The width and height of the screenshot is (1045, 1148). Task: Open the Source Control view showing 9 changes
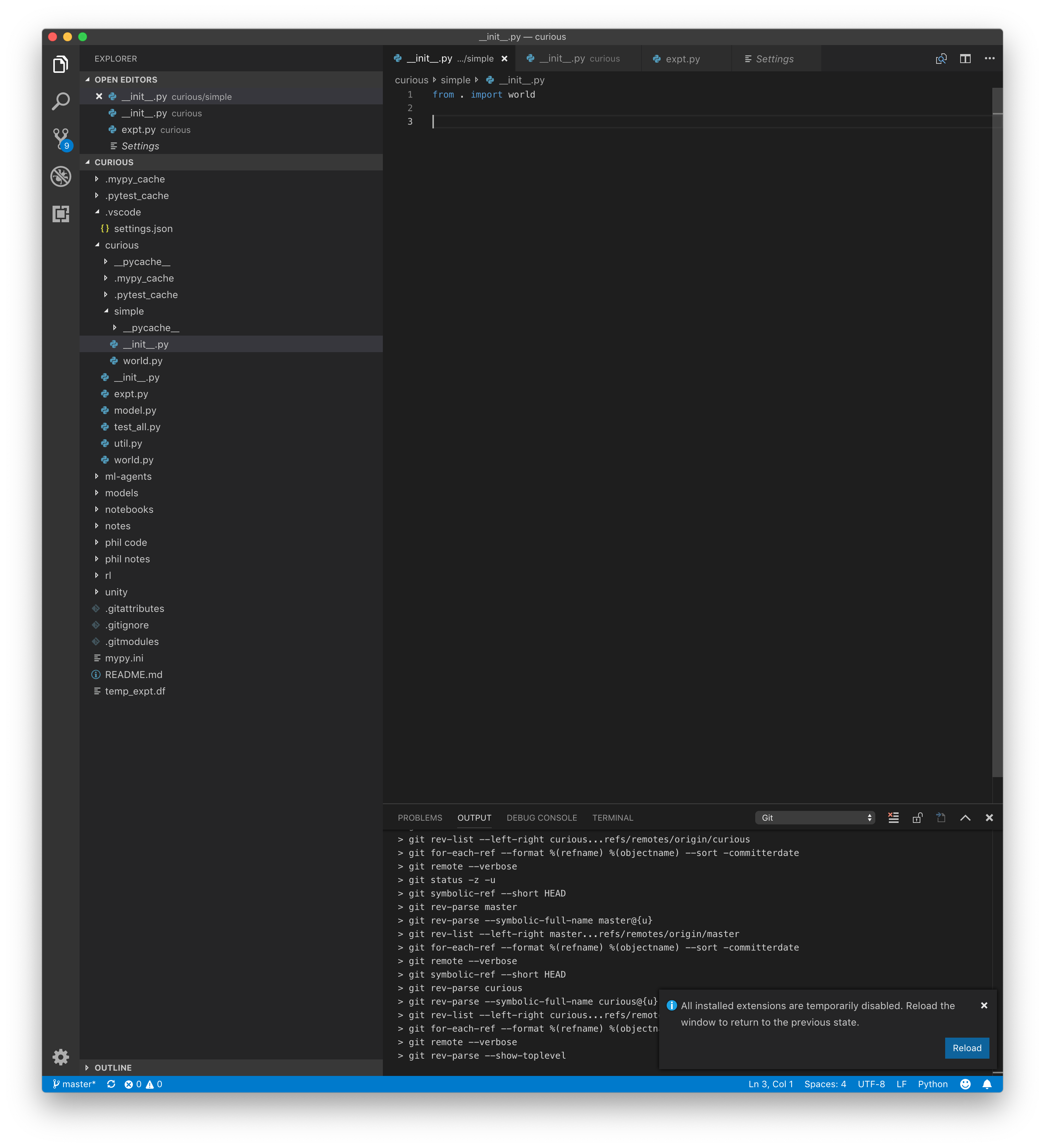[x=61, y=139]
